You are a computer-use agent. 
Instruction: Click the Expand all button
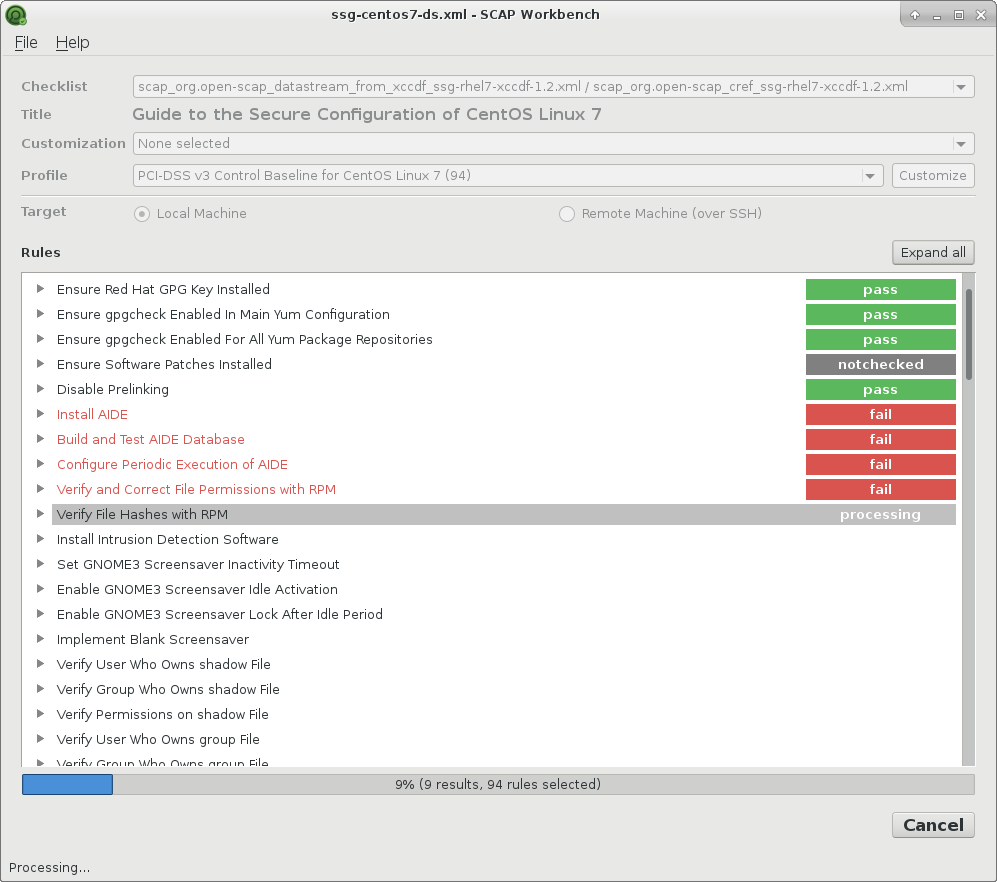click(x=933, y=252)
